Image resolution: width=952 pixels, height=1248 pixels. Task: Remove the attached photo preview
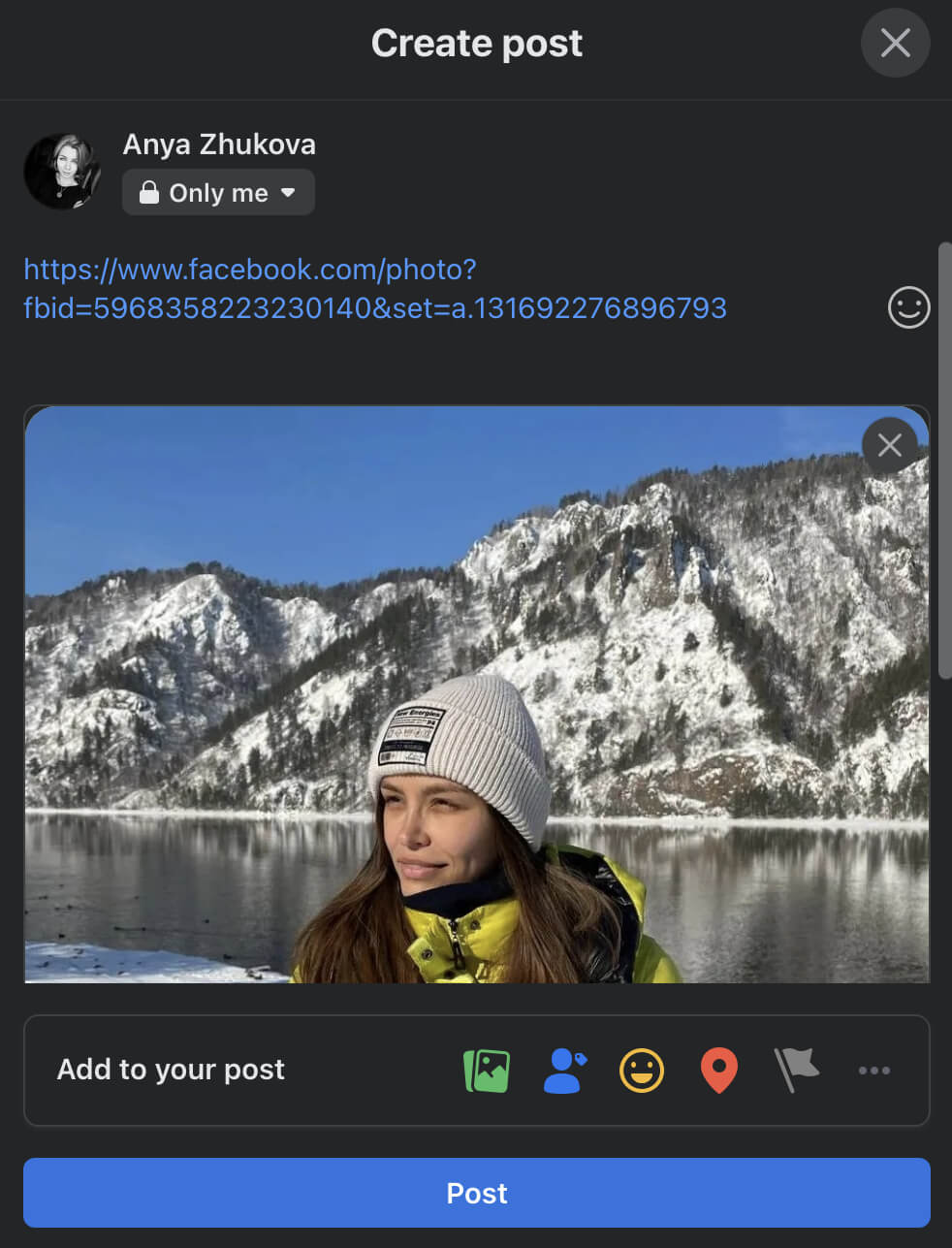[x=889, y=445]
